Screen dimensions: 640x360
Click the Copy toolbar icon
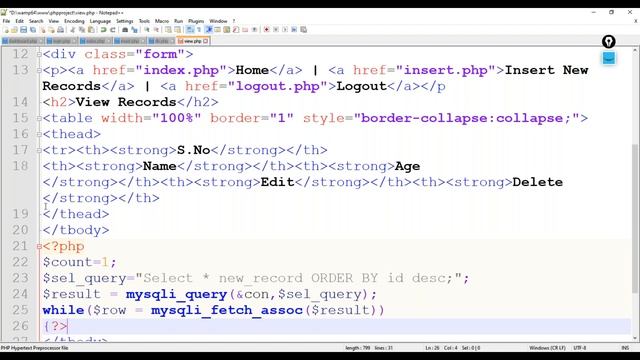(82, 30)
